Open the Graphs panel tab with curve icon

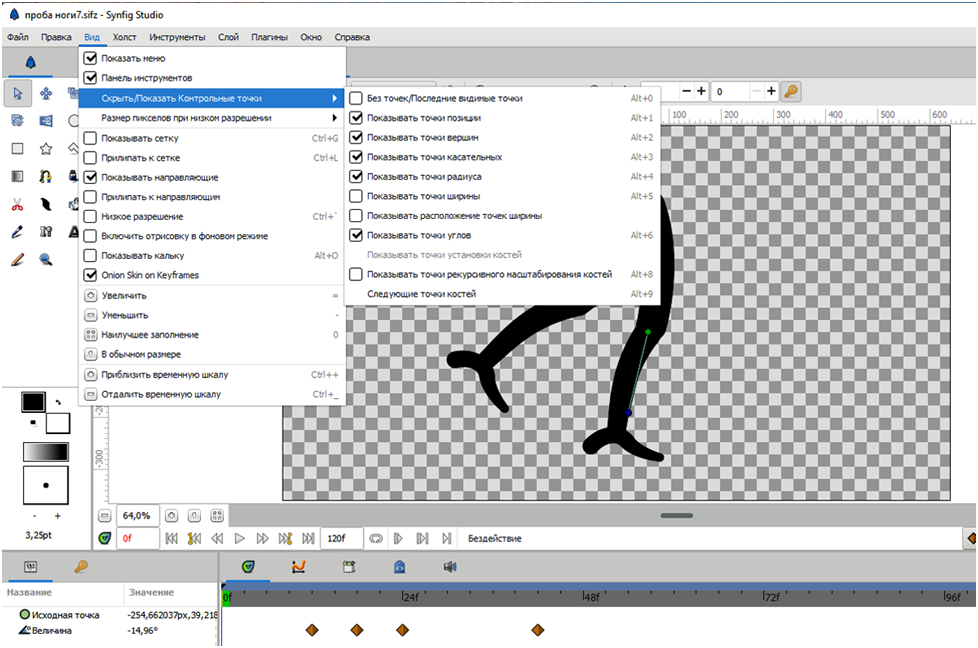pos(299,566)
